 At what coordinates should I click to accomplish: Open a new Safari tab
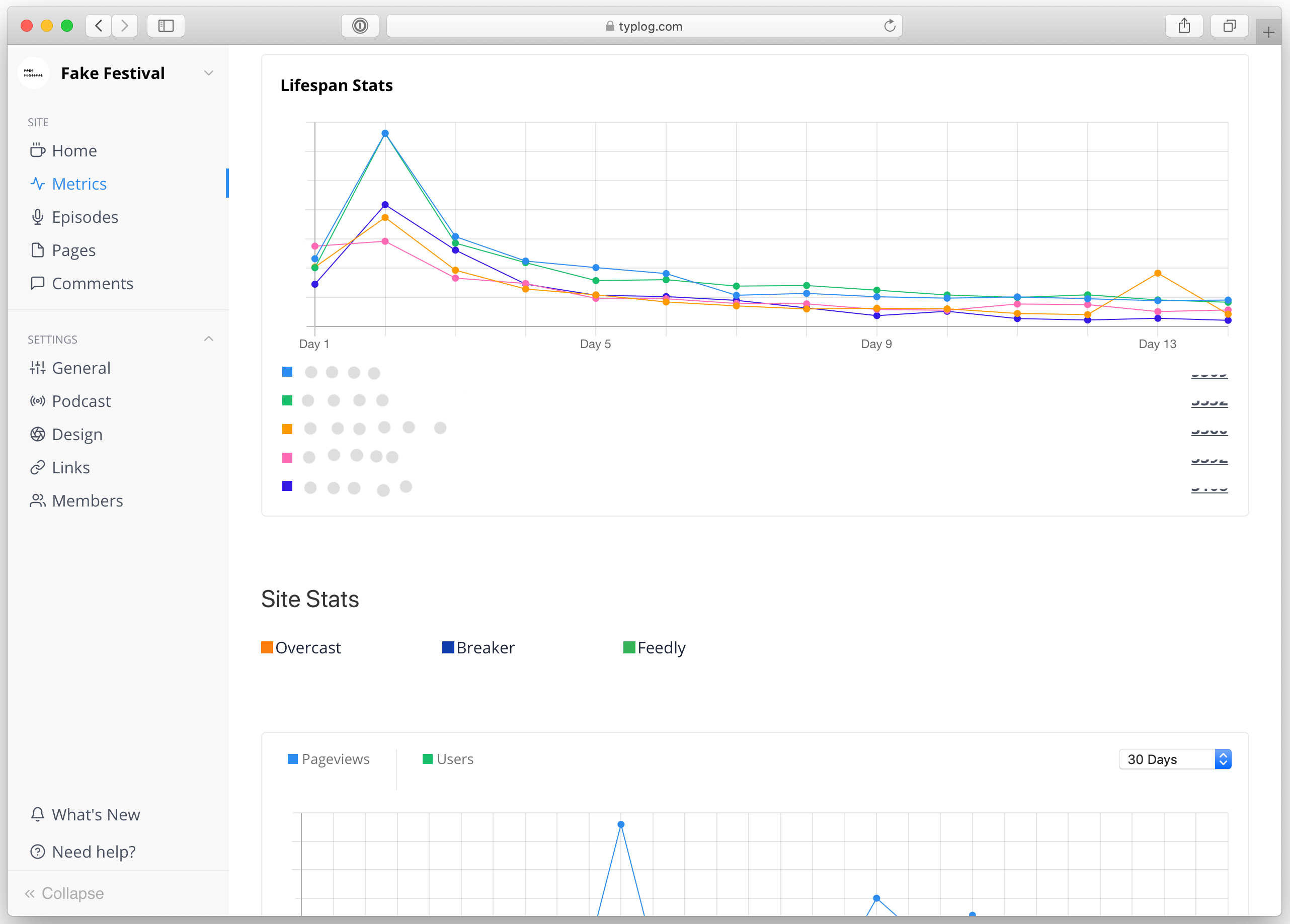pos(1268,32)
